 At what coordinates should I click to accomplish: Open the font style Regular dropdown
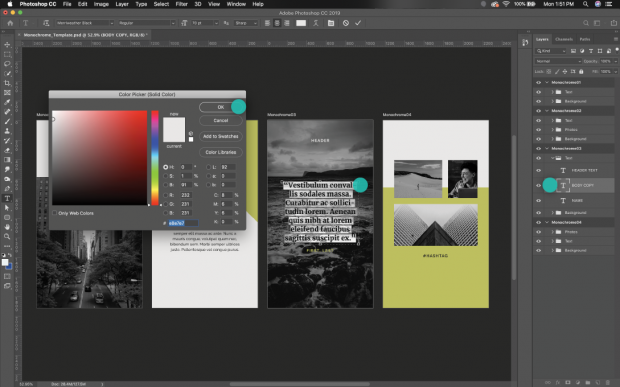pyautogui.click(x=146, y=23)
